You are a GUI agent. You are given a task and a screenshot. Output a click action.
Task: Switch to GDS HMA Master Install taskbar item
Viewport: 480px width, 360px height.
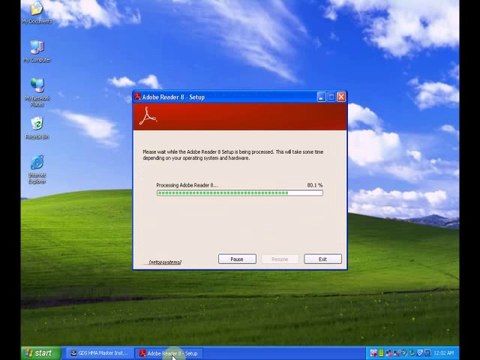99,353
